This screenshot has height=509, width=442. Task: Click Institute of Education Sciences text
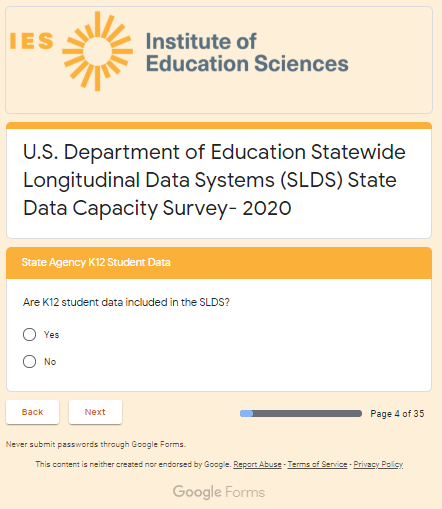247,52
